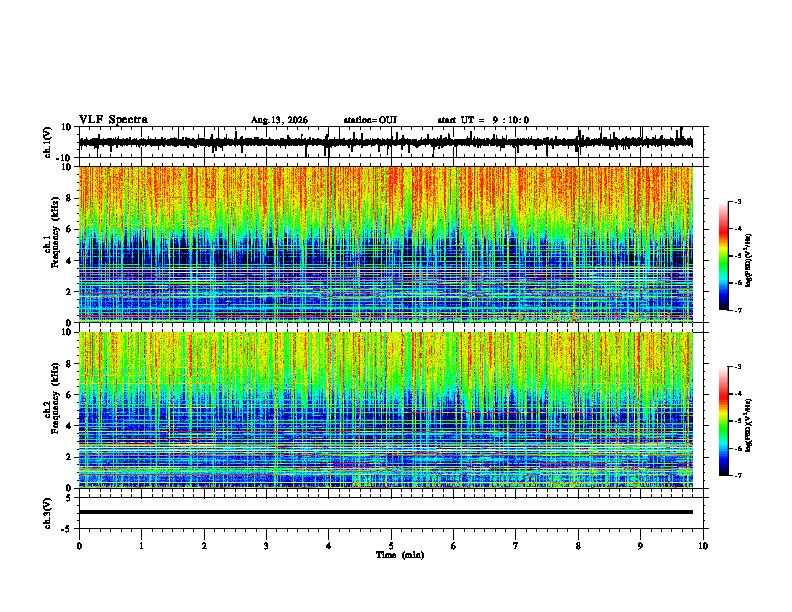Click the '0' tick on the time axis
Viewport: 792px width, 612px height.
coord(79,546)
